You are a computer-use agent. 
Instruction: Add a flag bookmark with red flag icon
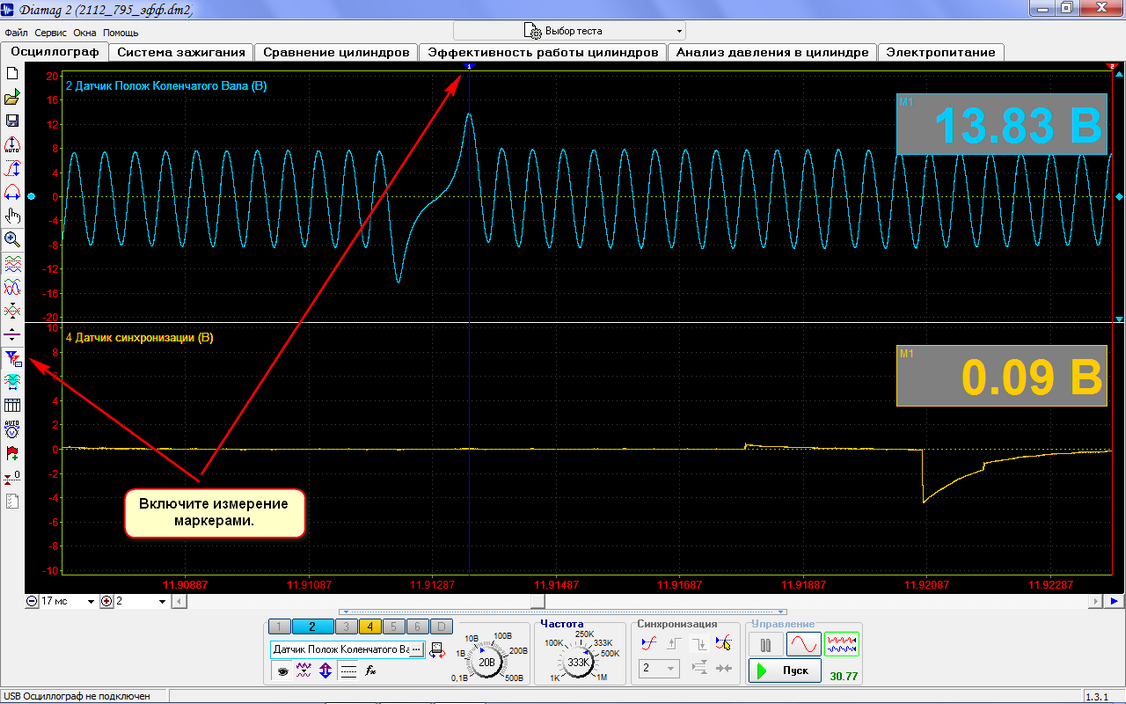(x=12, y=453)
